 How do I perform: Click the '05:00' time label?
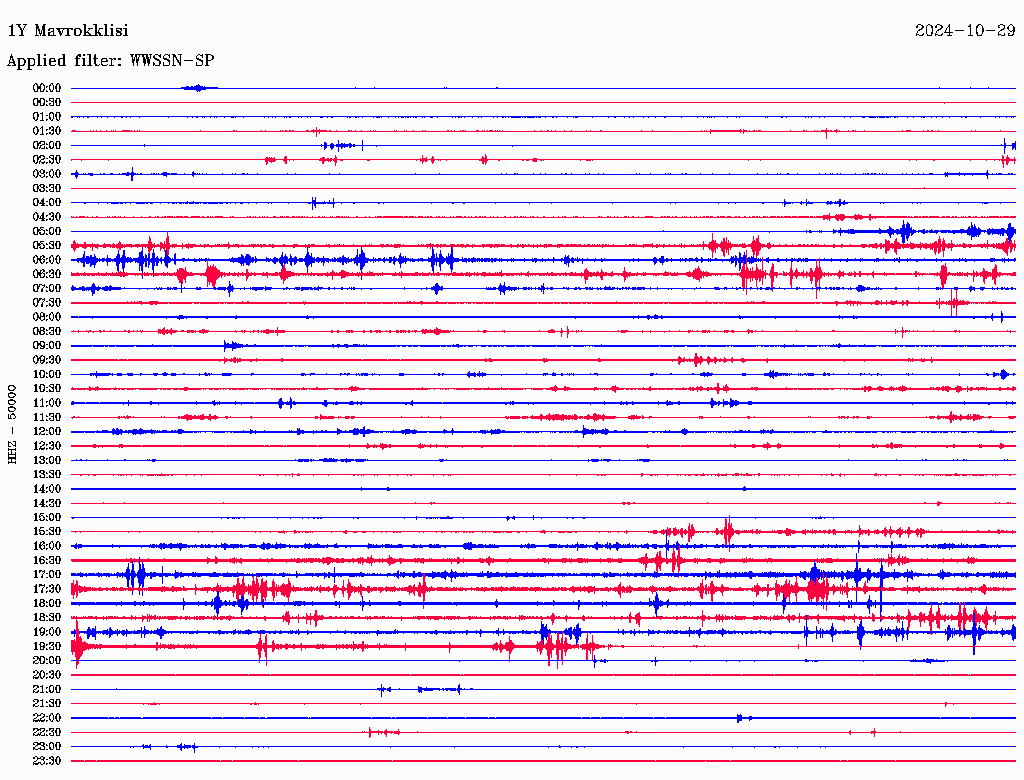(x=46, y=232)
